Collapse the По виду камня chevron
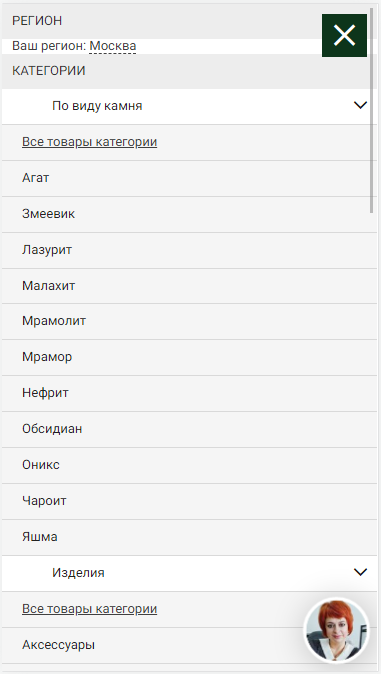Screen dimensions: 381x674 (x=360, y=105)
